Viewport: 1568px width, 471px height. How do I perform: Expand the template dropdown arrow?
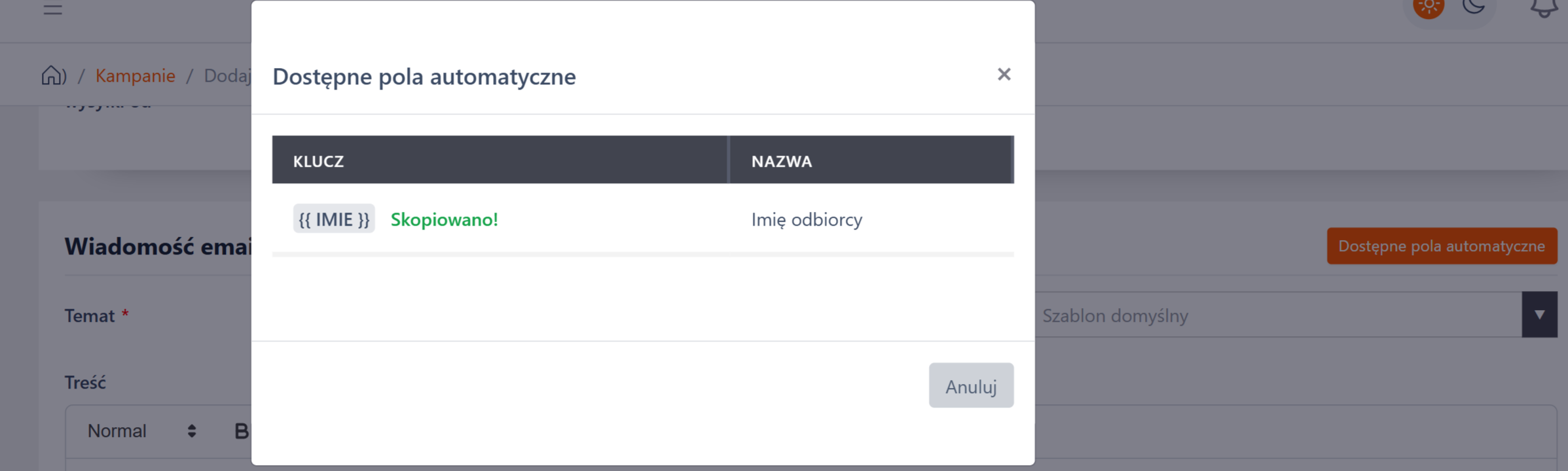coord(1539,315)
